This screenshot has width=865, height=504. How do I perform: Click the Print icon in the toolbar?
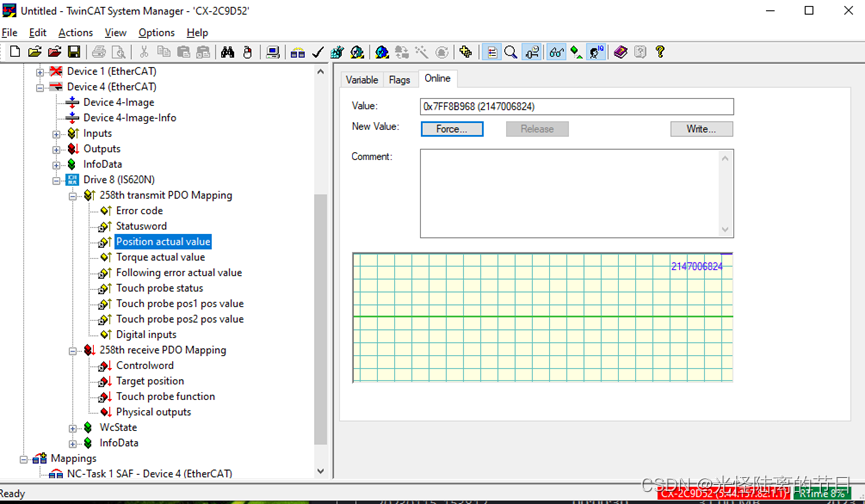click(99, 52)
